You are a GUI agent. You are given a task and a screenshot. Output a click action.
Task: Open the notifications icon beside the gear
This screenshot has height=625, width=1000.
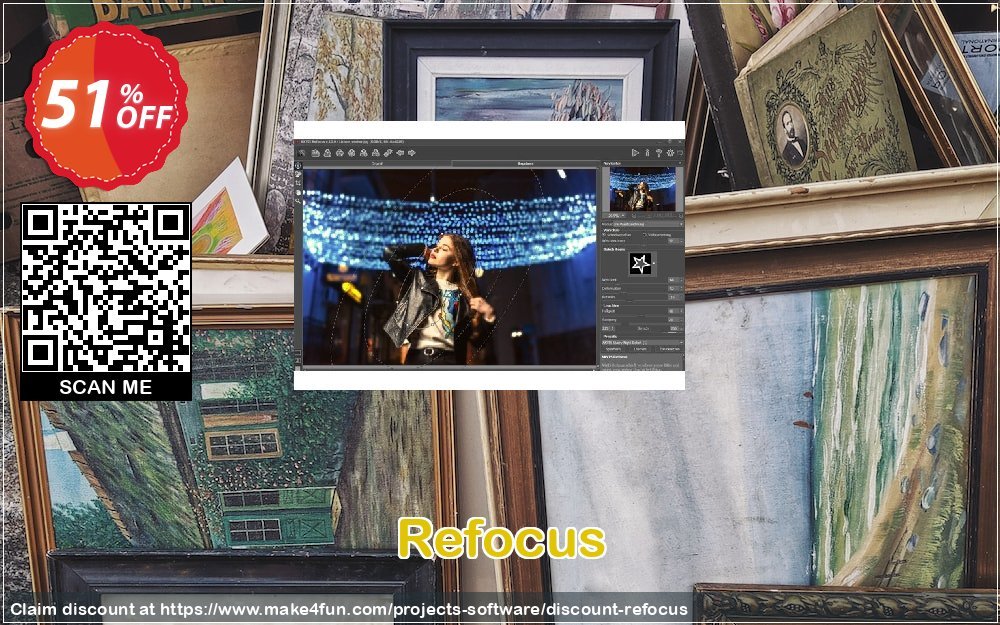(680, 152)
